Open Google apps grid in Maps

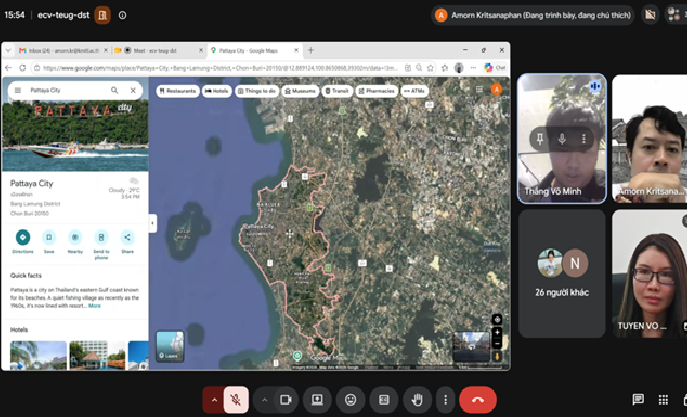tap(479, 90)
